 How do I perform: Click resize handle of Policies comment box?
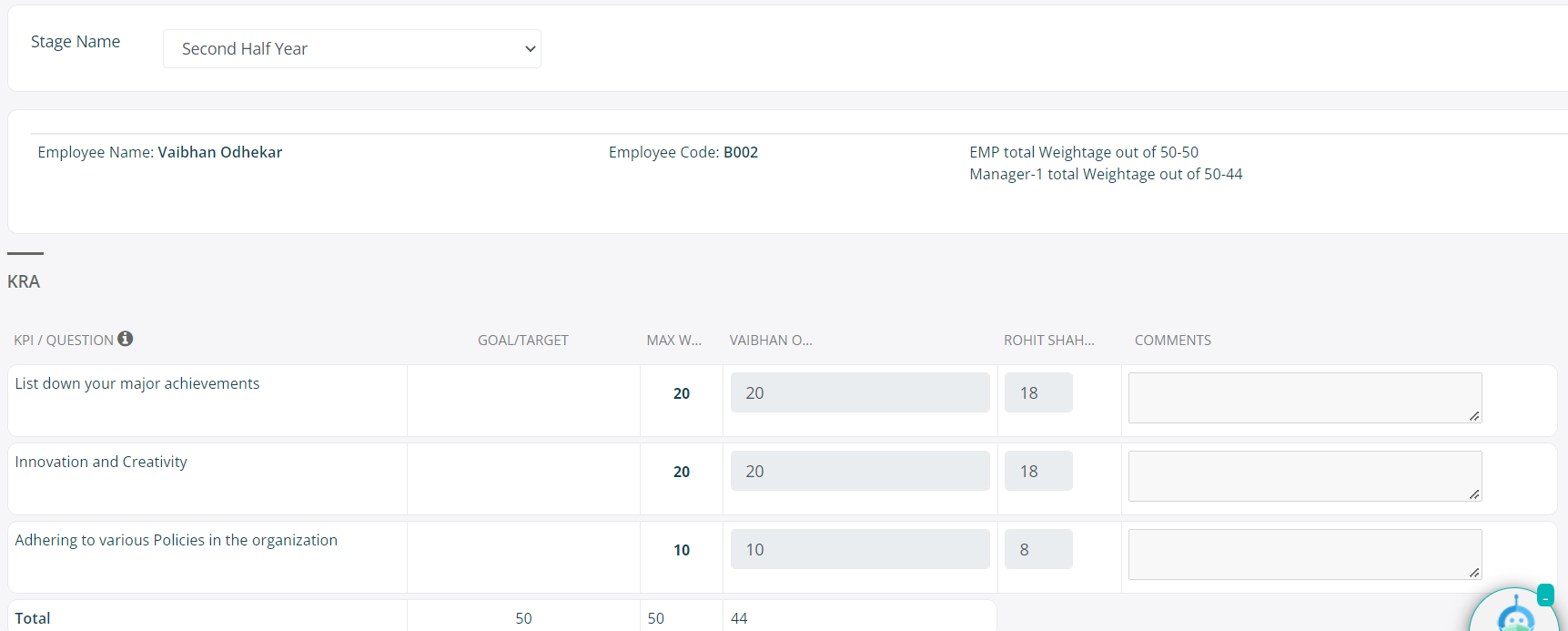coord(1474,573)
